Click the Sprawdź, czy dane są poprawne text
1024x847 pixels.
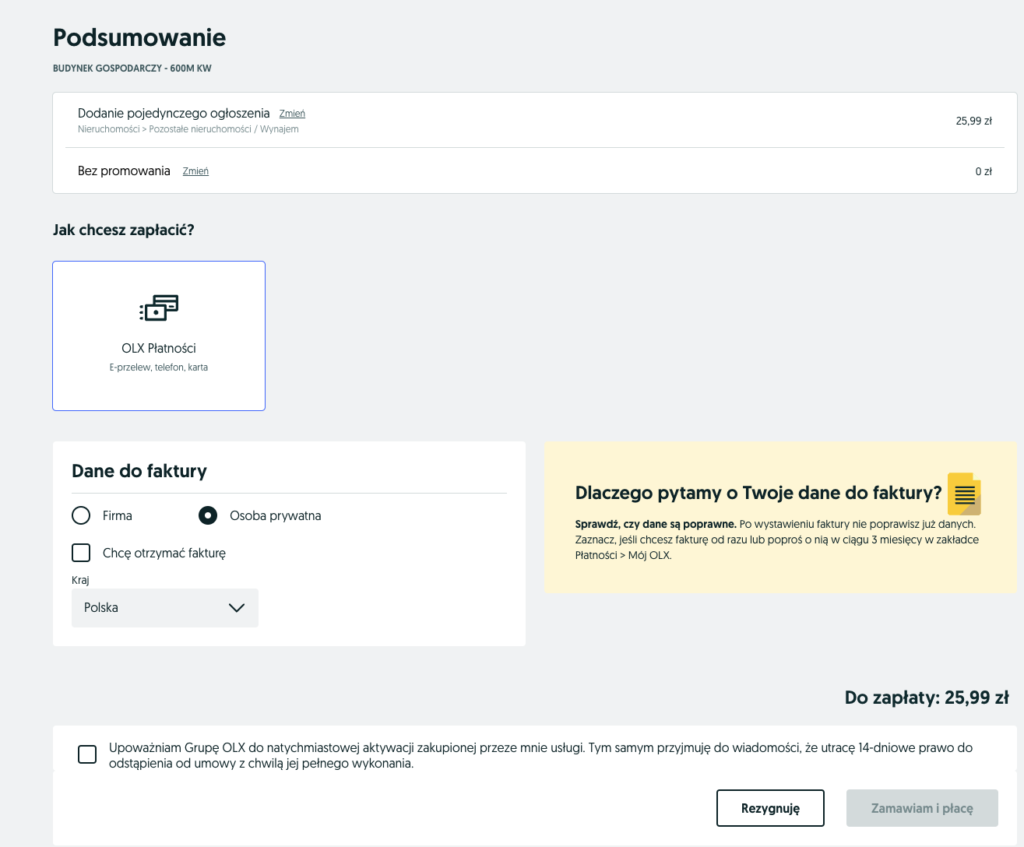click(x=656, y=524)
